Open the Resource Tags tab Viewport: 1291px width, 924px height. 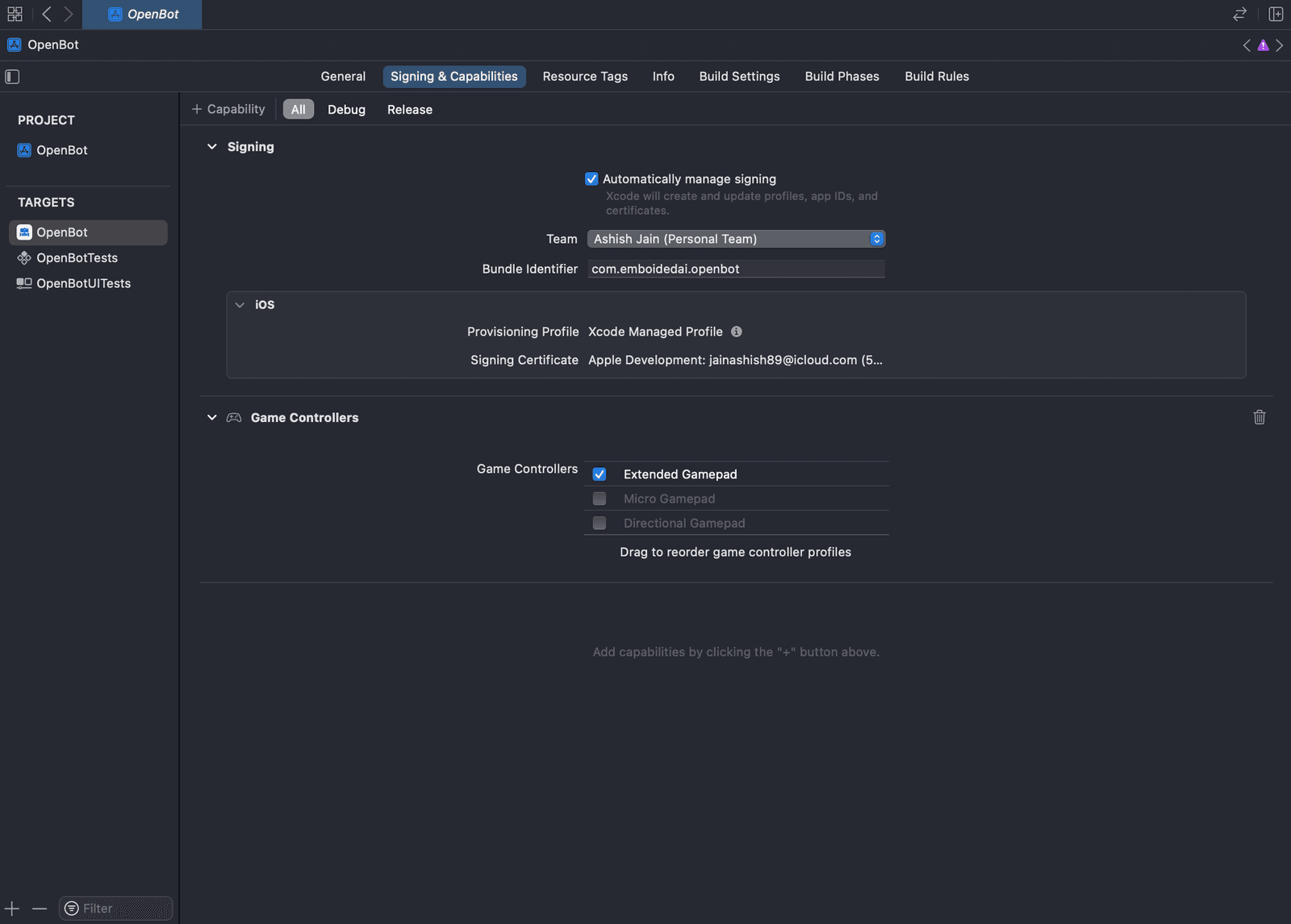click(x=585, y=77)
